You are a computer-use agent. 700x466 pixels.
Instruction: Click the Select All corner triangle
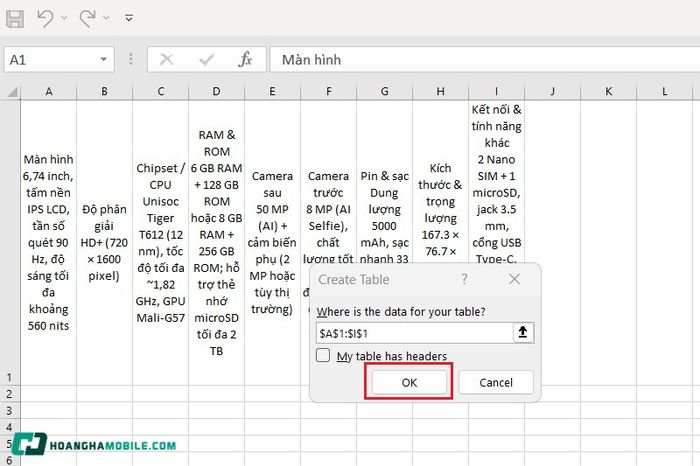12,92
